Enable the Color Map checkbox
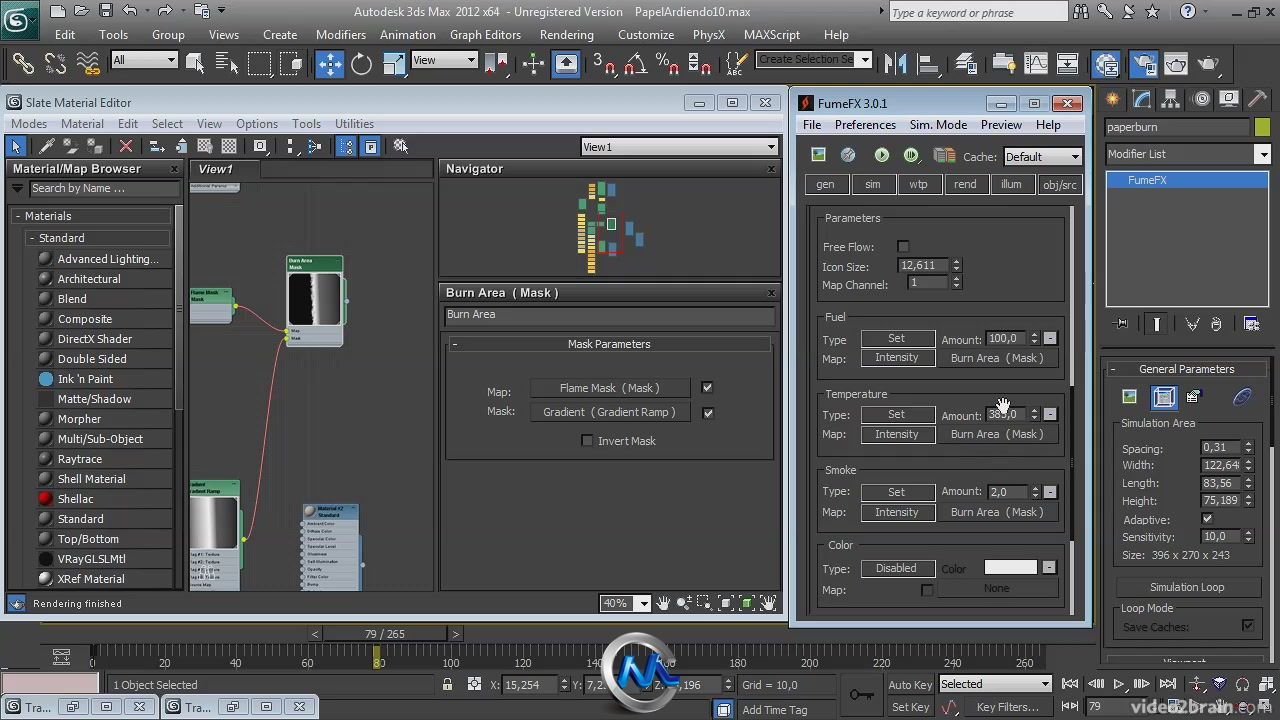The height and width of the screenshot is (720, 1280). pyautogui.click(x=927, y=590)
